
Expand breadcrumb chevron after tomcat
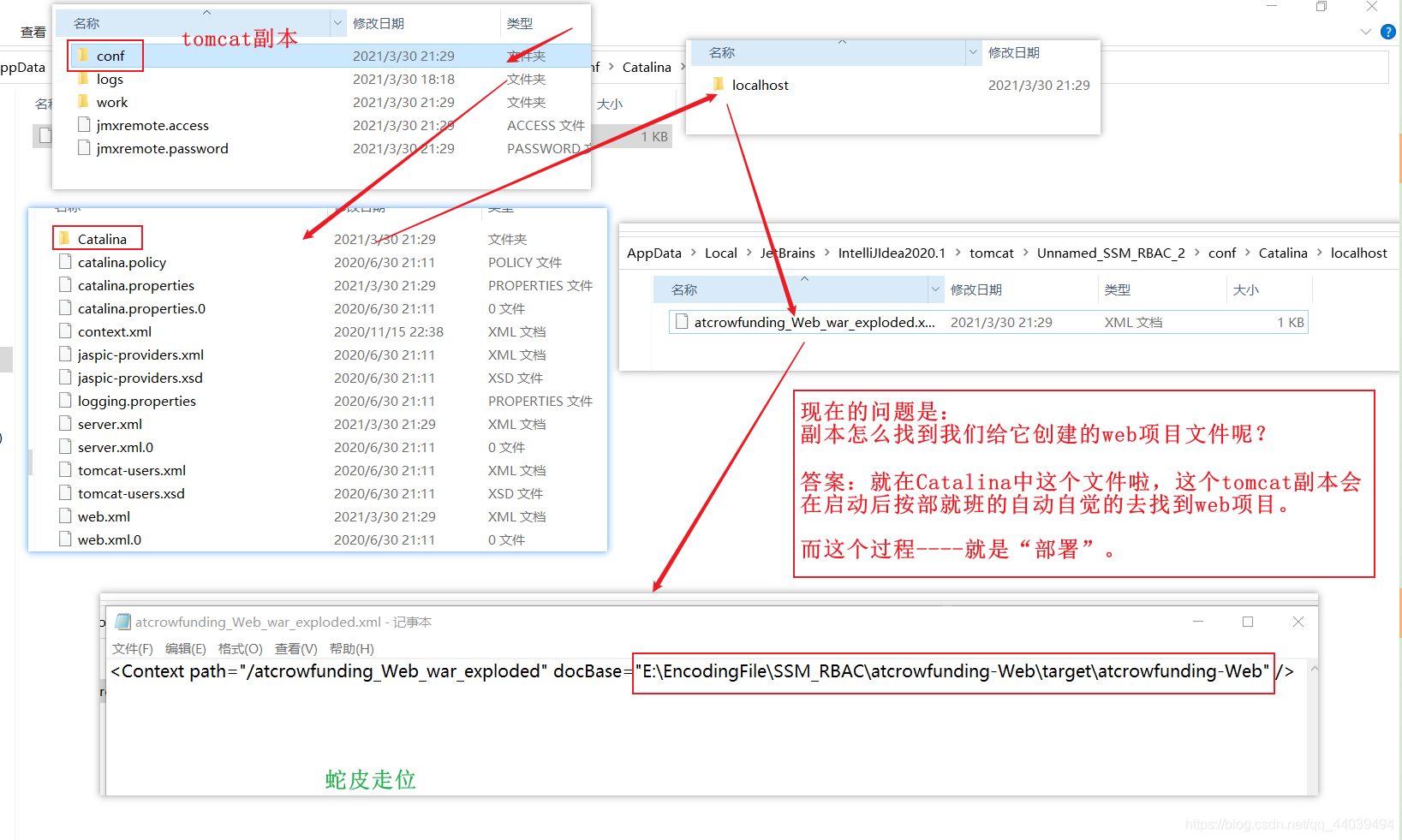[1025, 253]
